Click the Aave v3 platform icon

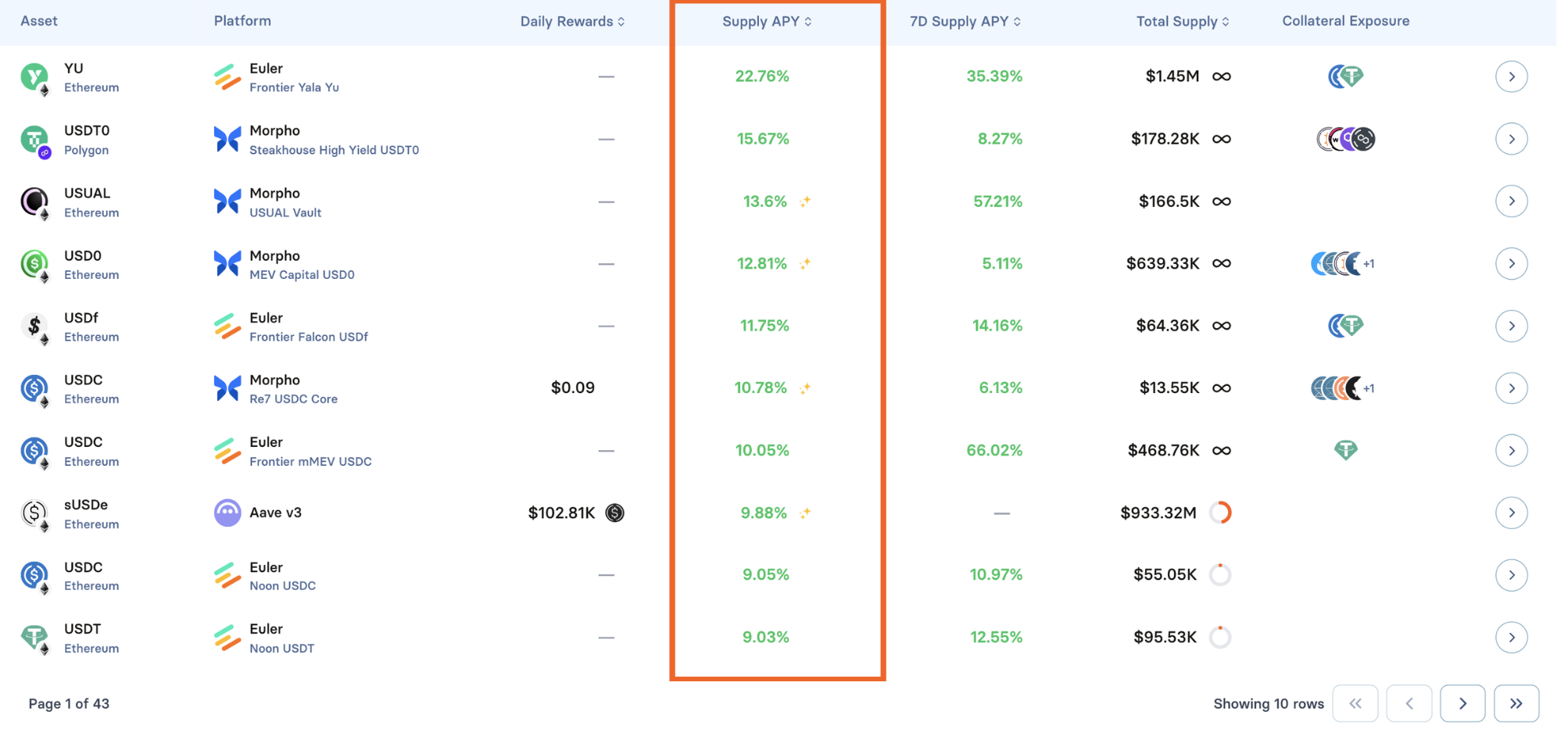click(x=227, y=513)
